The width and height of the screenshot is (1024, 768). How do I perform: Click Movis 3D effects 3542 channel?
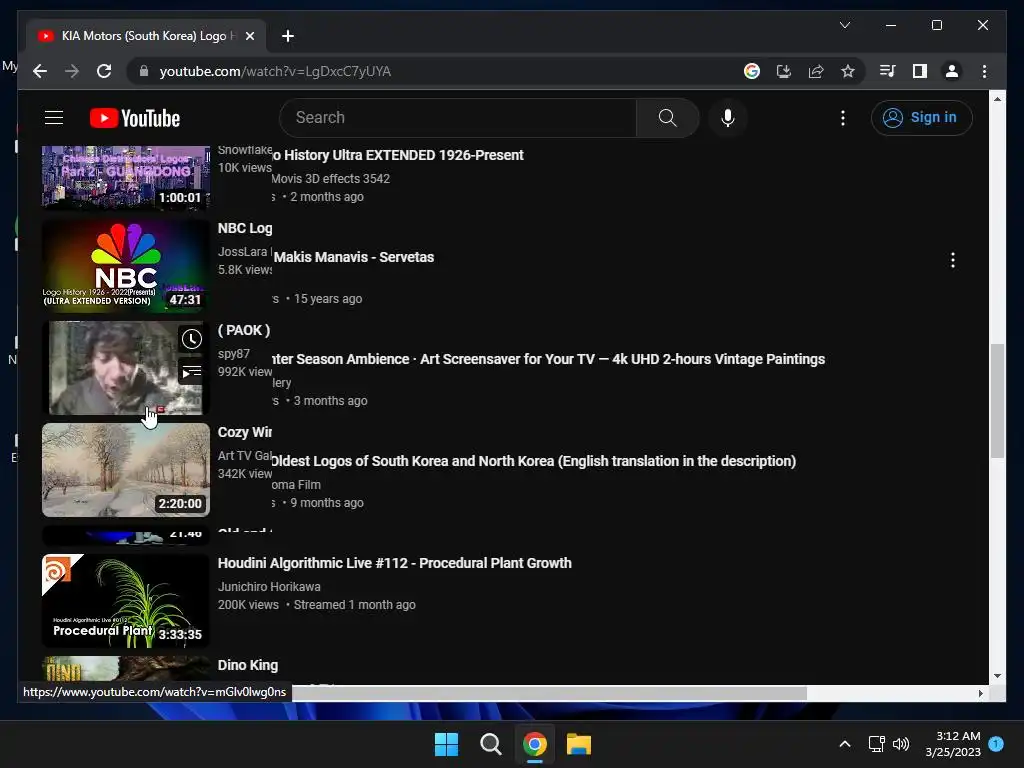(330, 178)
